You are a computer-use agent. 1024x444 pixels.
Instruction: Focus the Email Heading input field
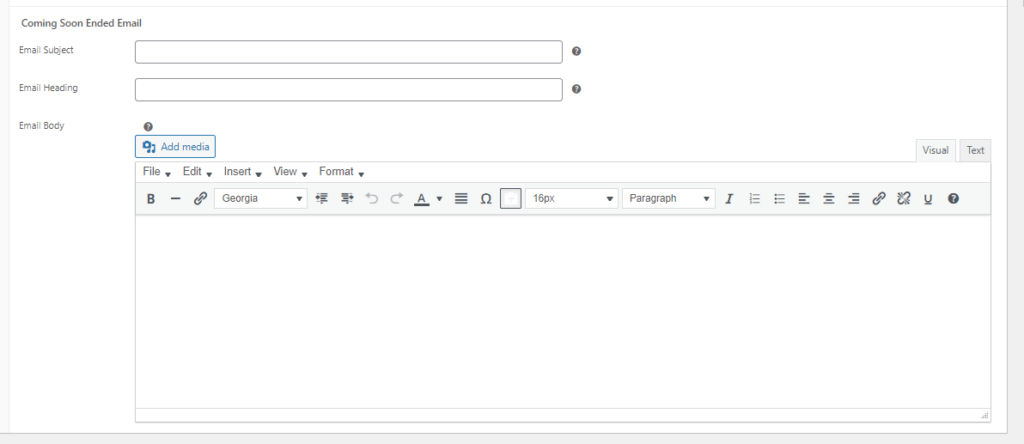[x=349, y=89]
